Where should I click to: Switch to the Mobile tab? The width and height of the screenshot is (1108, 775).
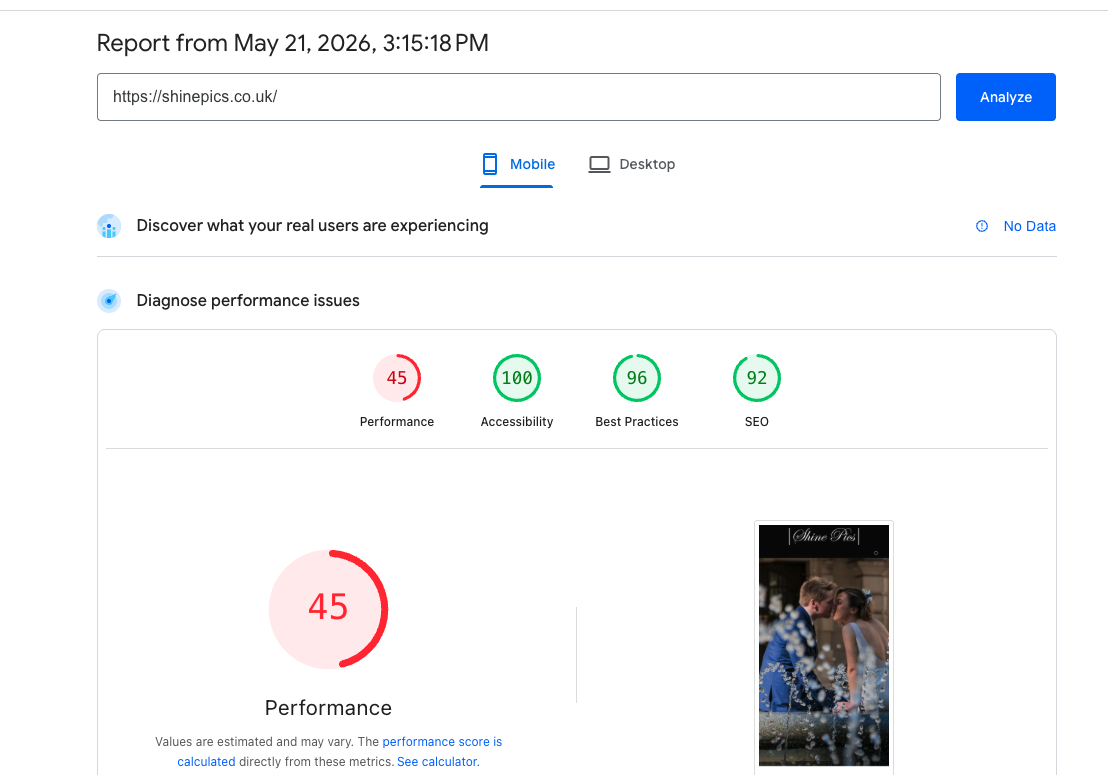point(517,165)
